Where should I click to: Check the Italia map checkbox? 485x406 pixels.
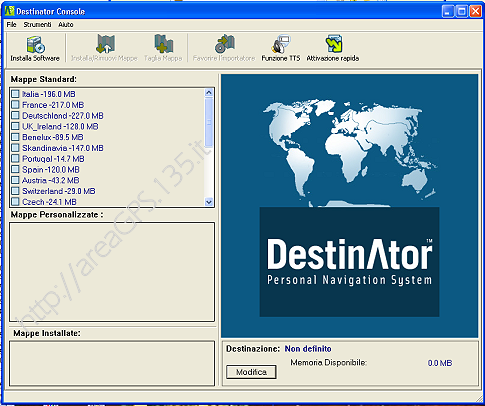(x=15, y=94)
